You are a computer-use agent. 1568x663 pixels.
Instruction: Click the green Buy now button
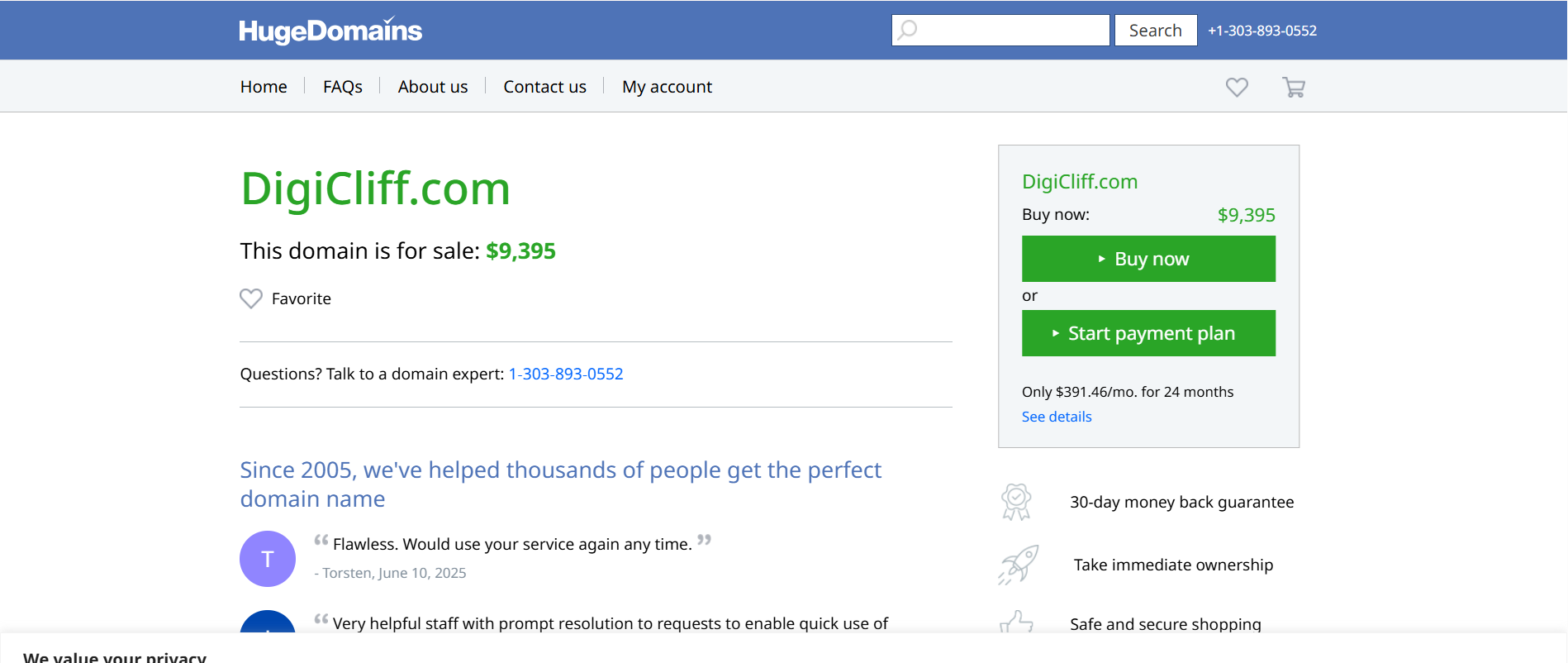(x=1148, y=259)
